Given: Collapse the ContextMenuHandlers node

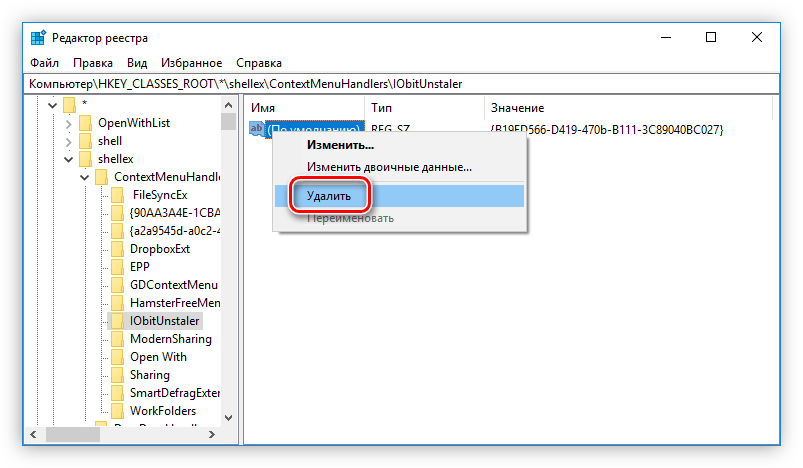Looking at the screenshot, I should pos(85,177).
